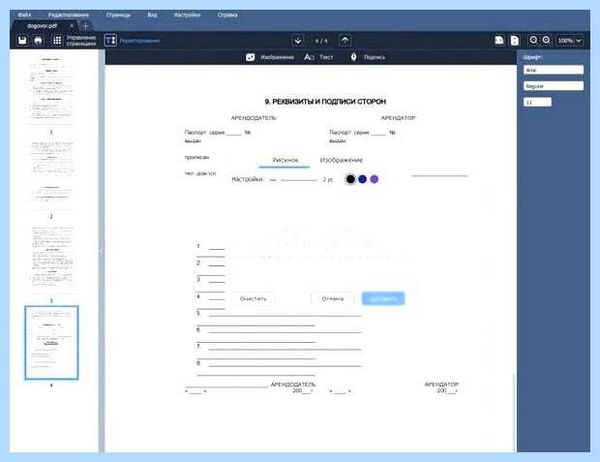600x462 pixels.
Task: Click the Отмена button
Action: pos(333,299)
